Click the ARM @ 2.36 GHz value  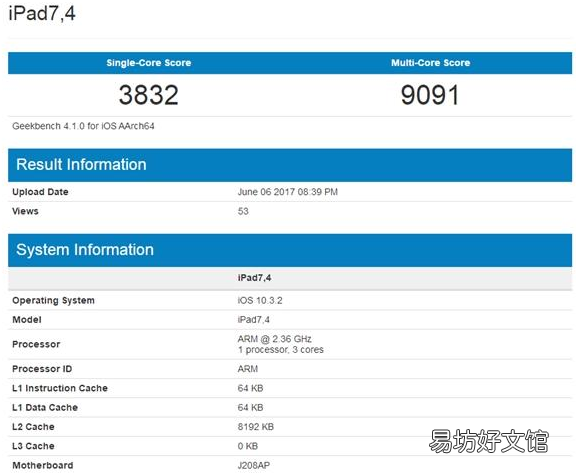pos(274,339)
